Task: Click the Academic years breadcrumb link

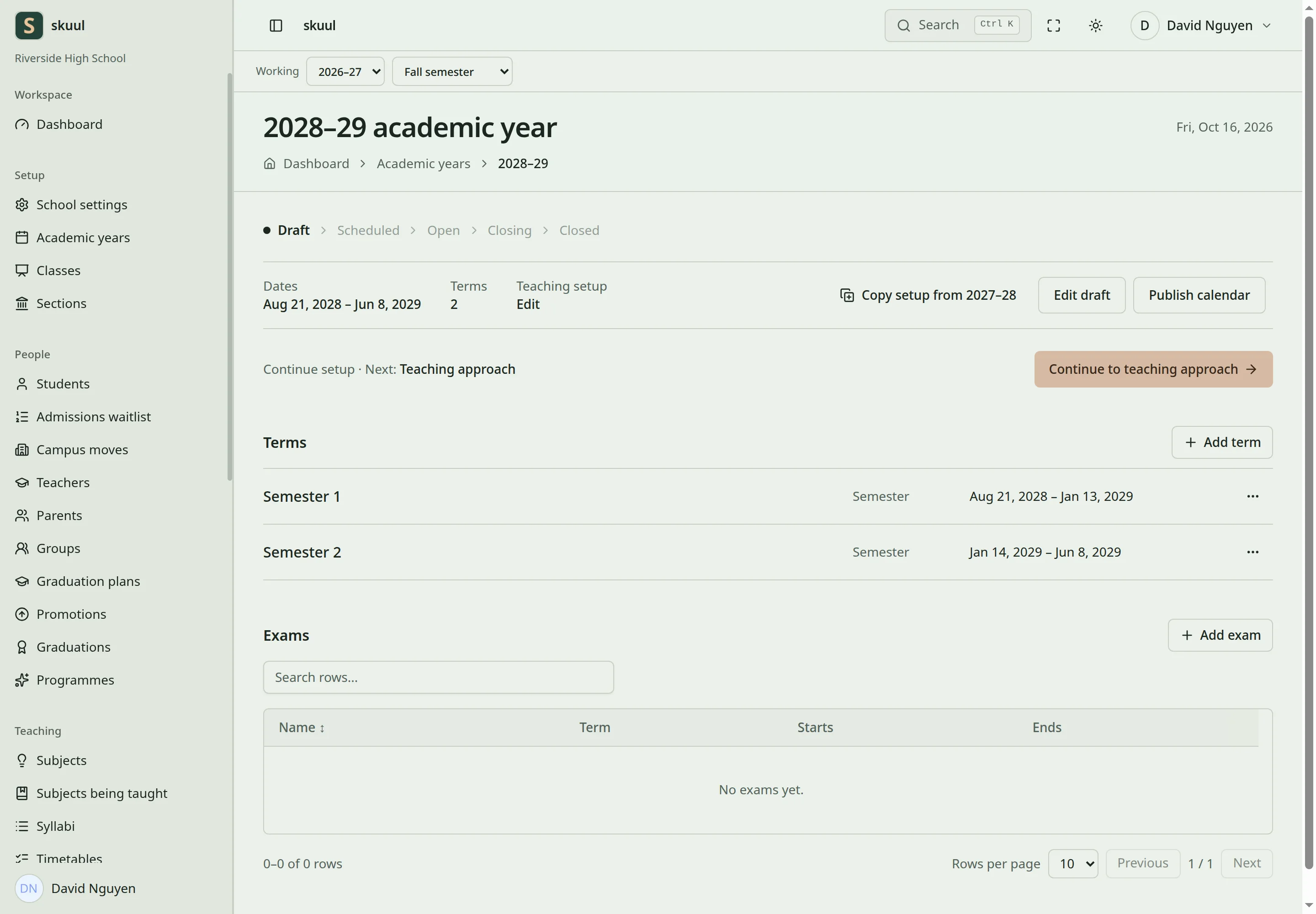Action: pos(423,164)
